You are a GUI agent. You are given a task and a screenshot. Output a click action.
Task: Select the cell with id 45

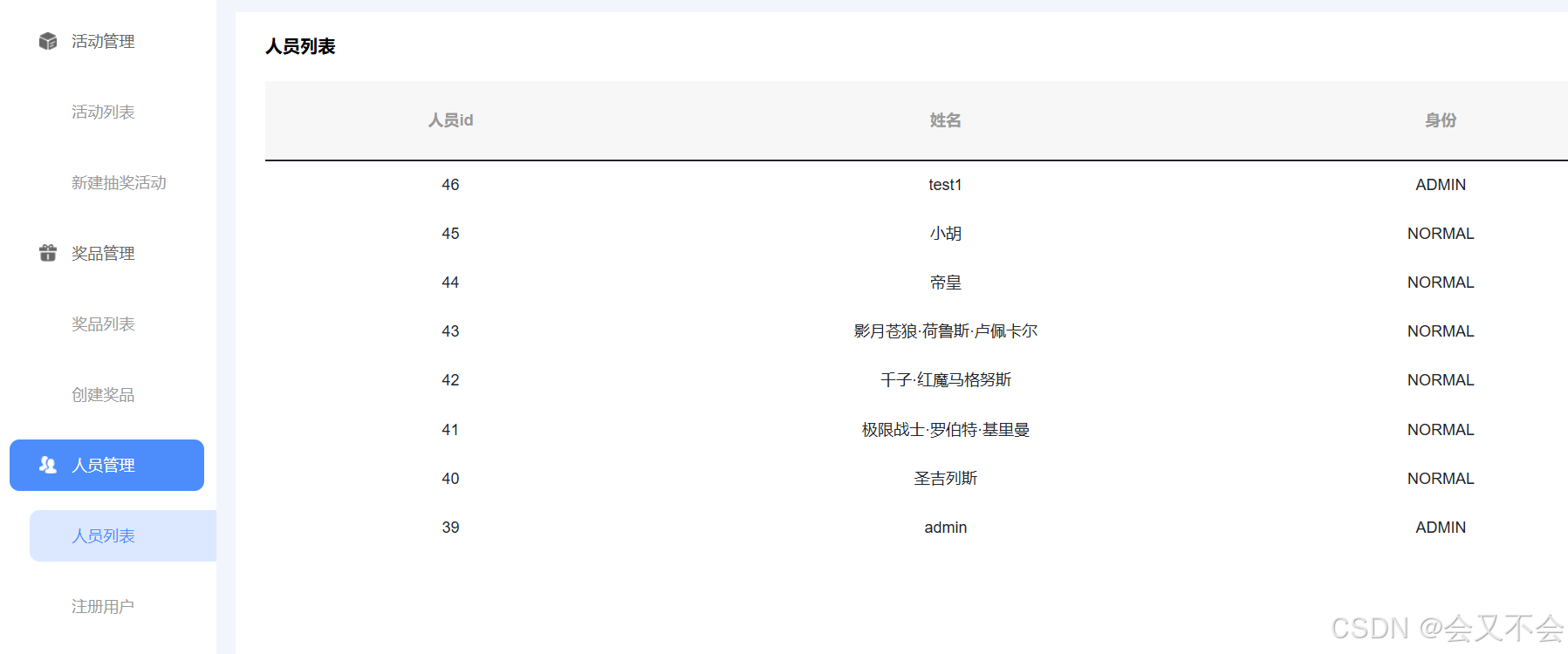point(450,234)
